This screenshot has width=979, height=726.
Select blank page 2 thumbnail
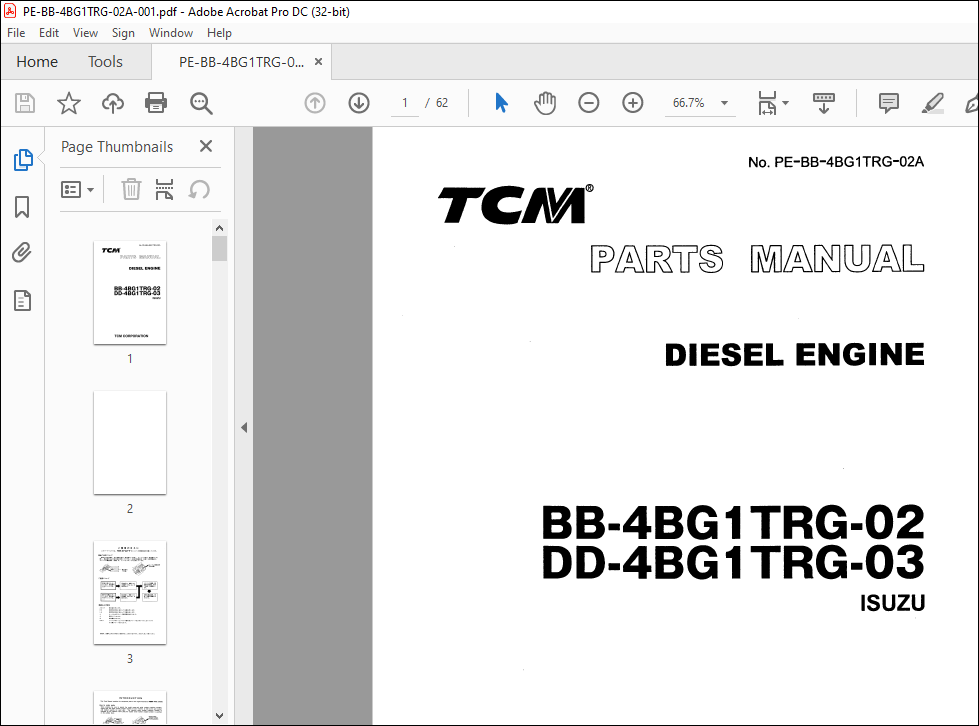[x=130, y=443]
